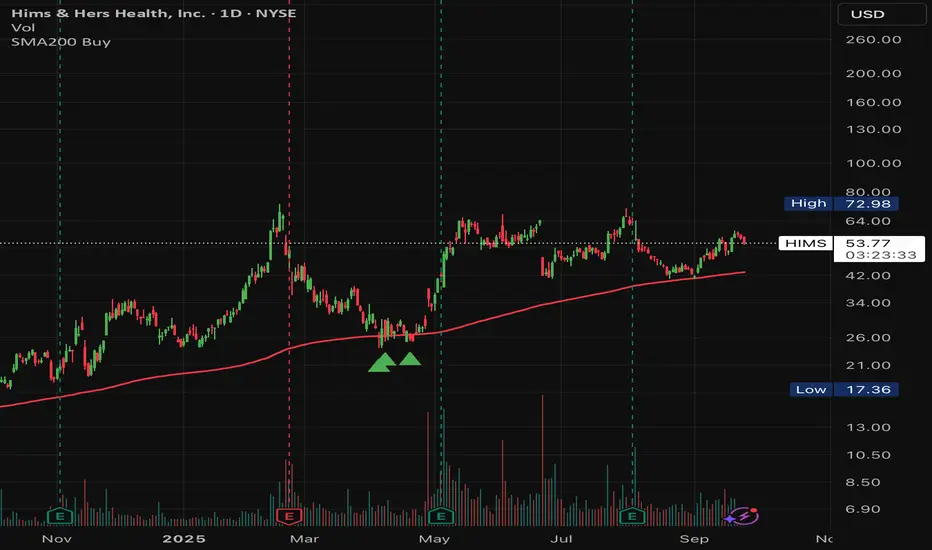The height and width of the screenshot is (550, 932).
Task: Click the 100.00 price axis label
Action: click(x=873, y=163)
